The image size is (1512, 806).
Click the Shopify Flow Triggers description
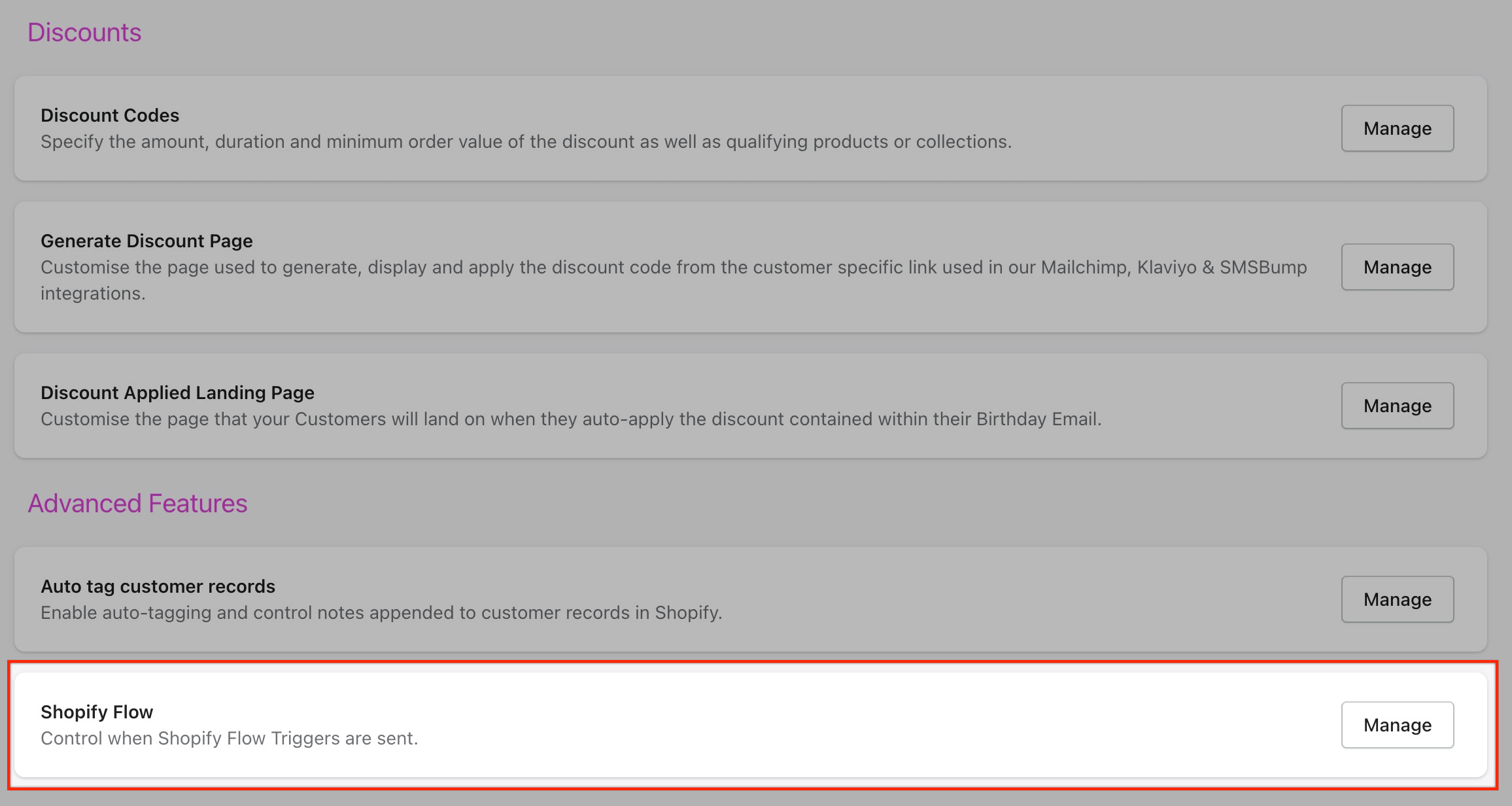pos(229,739)
